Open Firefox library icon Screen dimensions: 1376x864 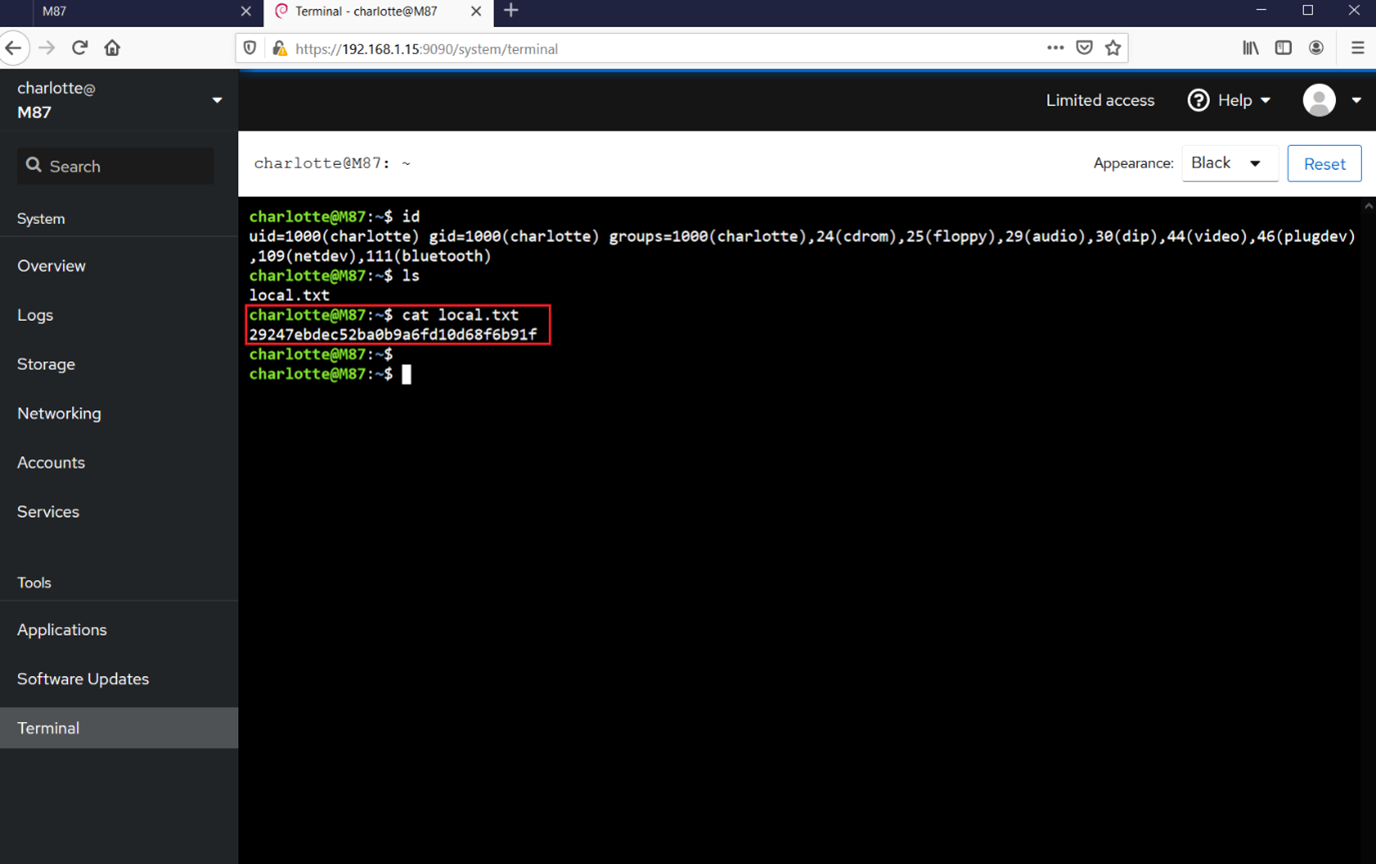(x=1250, y=48)
